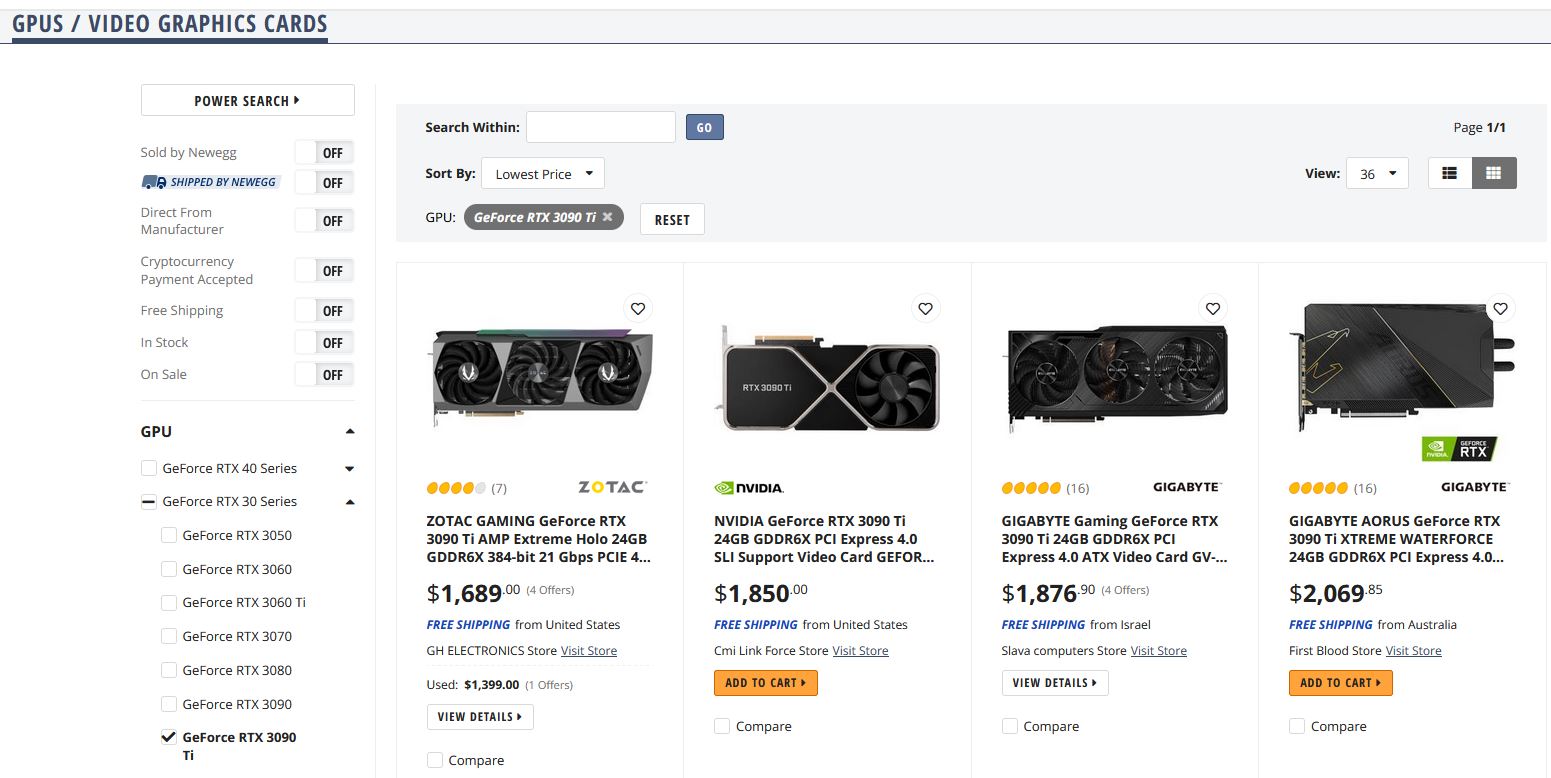Remove GeForce RTX 3090 Ti filter tag

tap(607, 217)
